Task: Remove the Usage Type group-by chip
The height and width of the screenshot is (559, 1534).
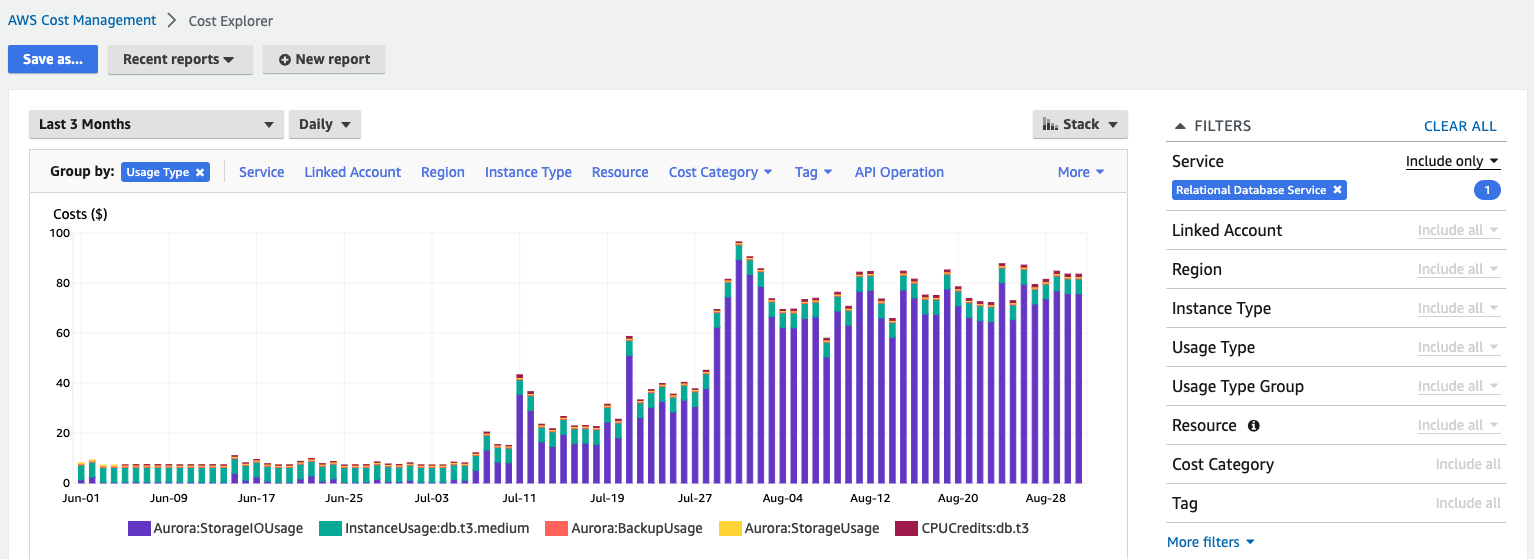Action: coord(200,172)
